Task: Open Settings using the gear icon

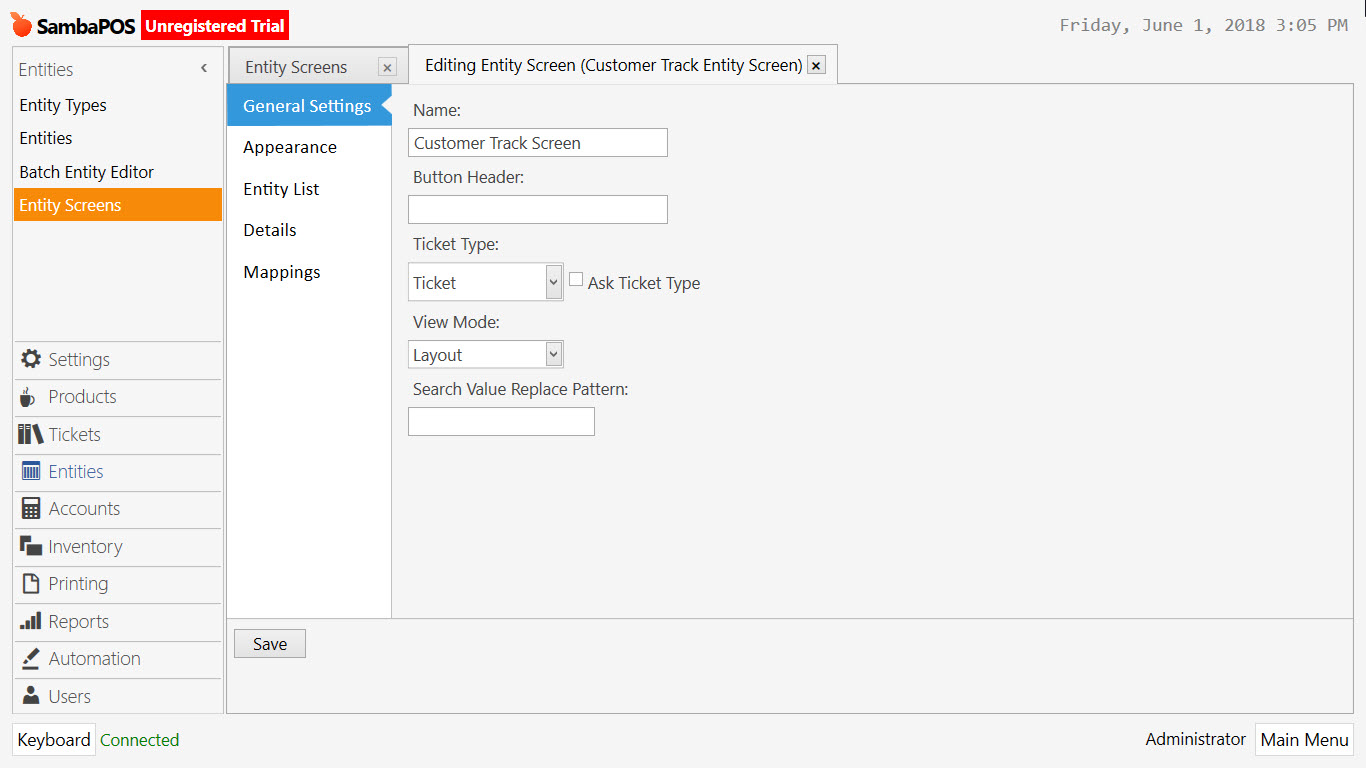Action: coord(29,359)
